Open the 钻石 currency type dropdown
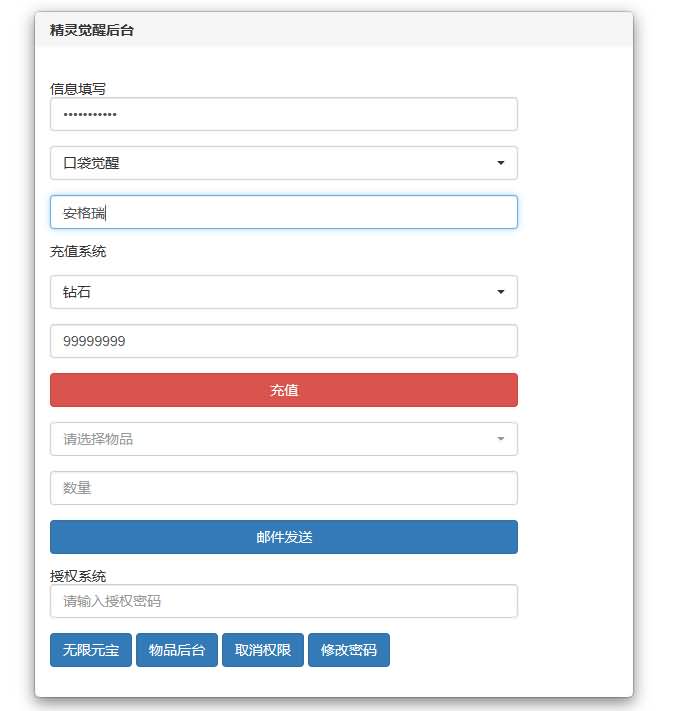This screenshot has height=711, width=684. (283, 292)
